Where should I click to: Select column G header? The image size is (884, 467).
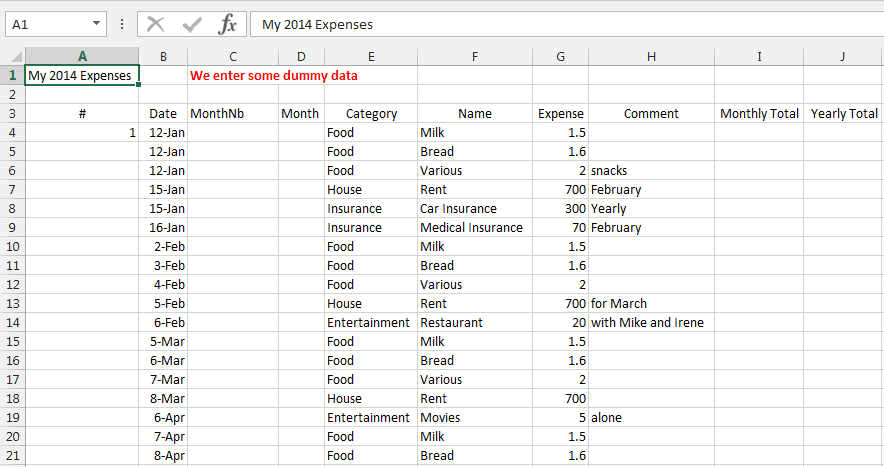coord(560,57)
